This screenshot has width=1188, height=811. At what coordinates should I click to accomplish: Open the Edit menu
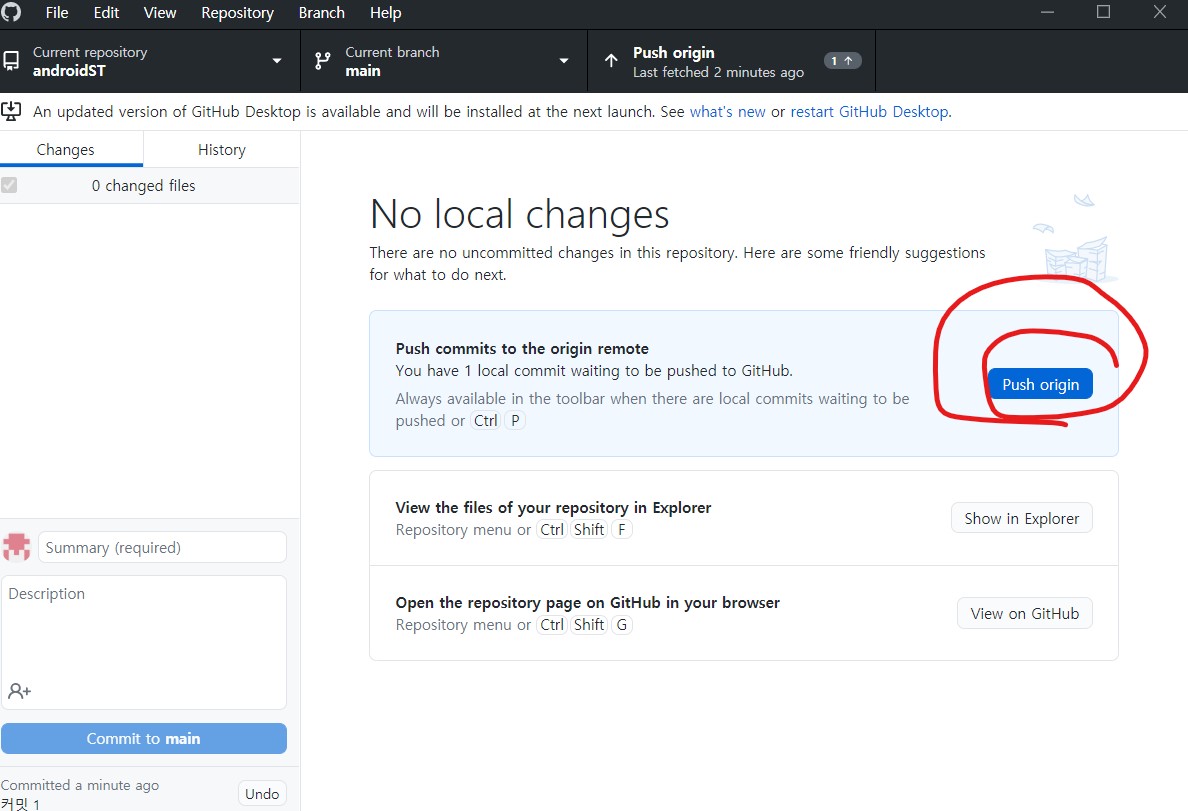(x=106, y=13)
